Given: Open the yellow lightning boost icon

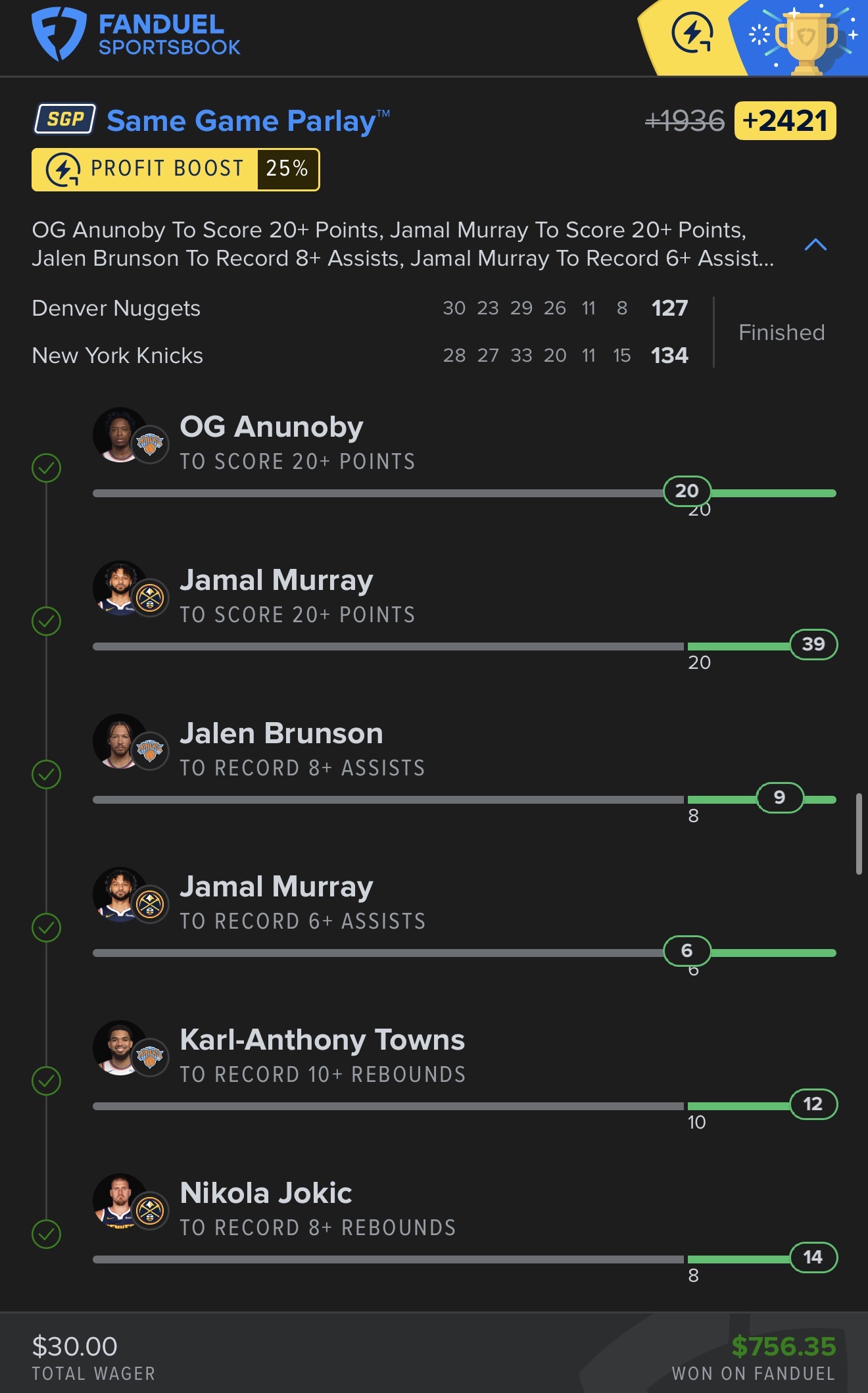Looking at the screenshot, I should (x=692, y=34).
